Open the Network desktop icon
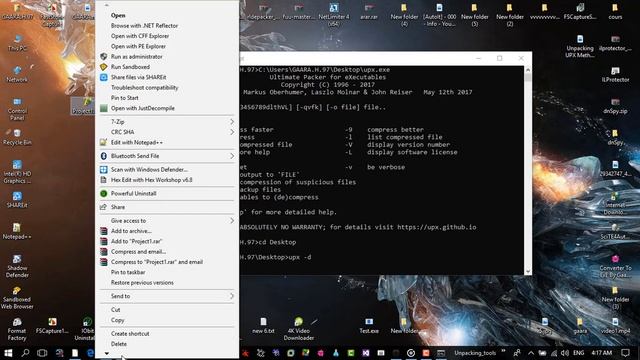640x360 pixels. [x=17, y=74]
